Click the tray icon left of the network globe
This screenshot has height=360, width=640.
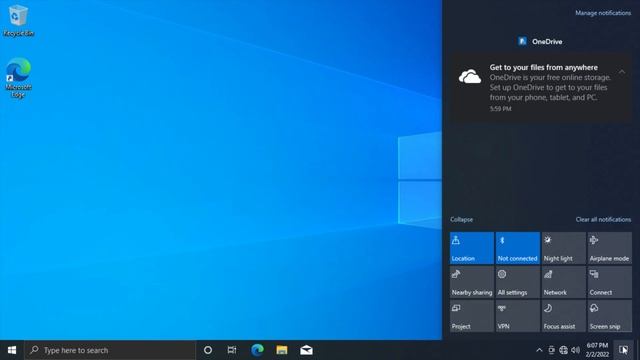click(551, 350)
